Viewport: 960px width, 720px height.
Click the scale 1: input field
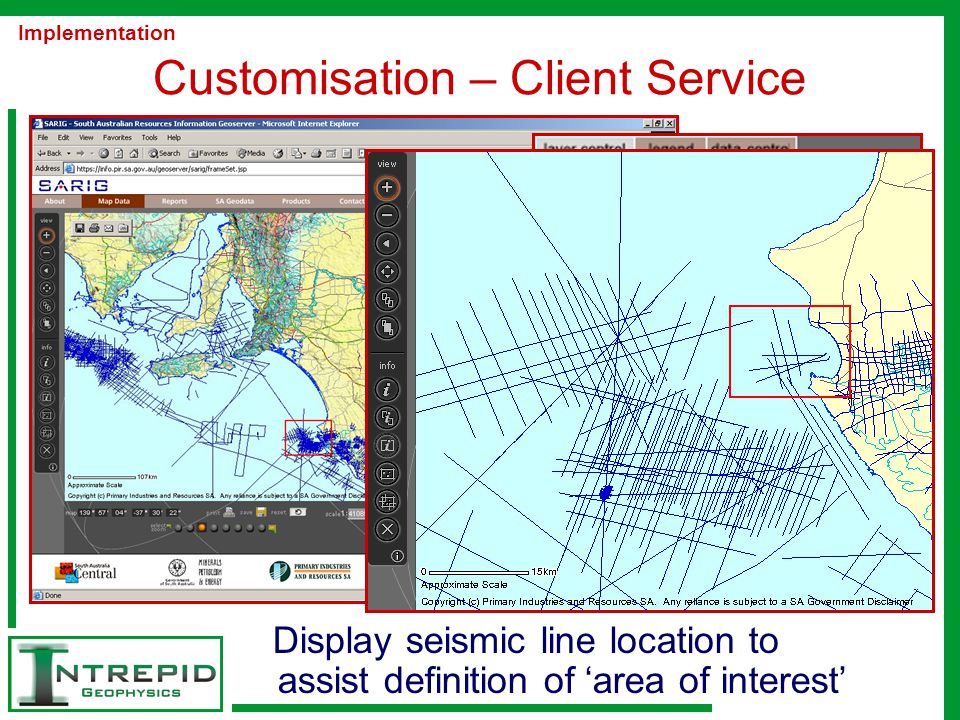356,514
